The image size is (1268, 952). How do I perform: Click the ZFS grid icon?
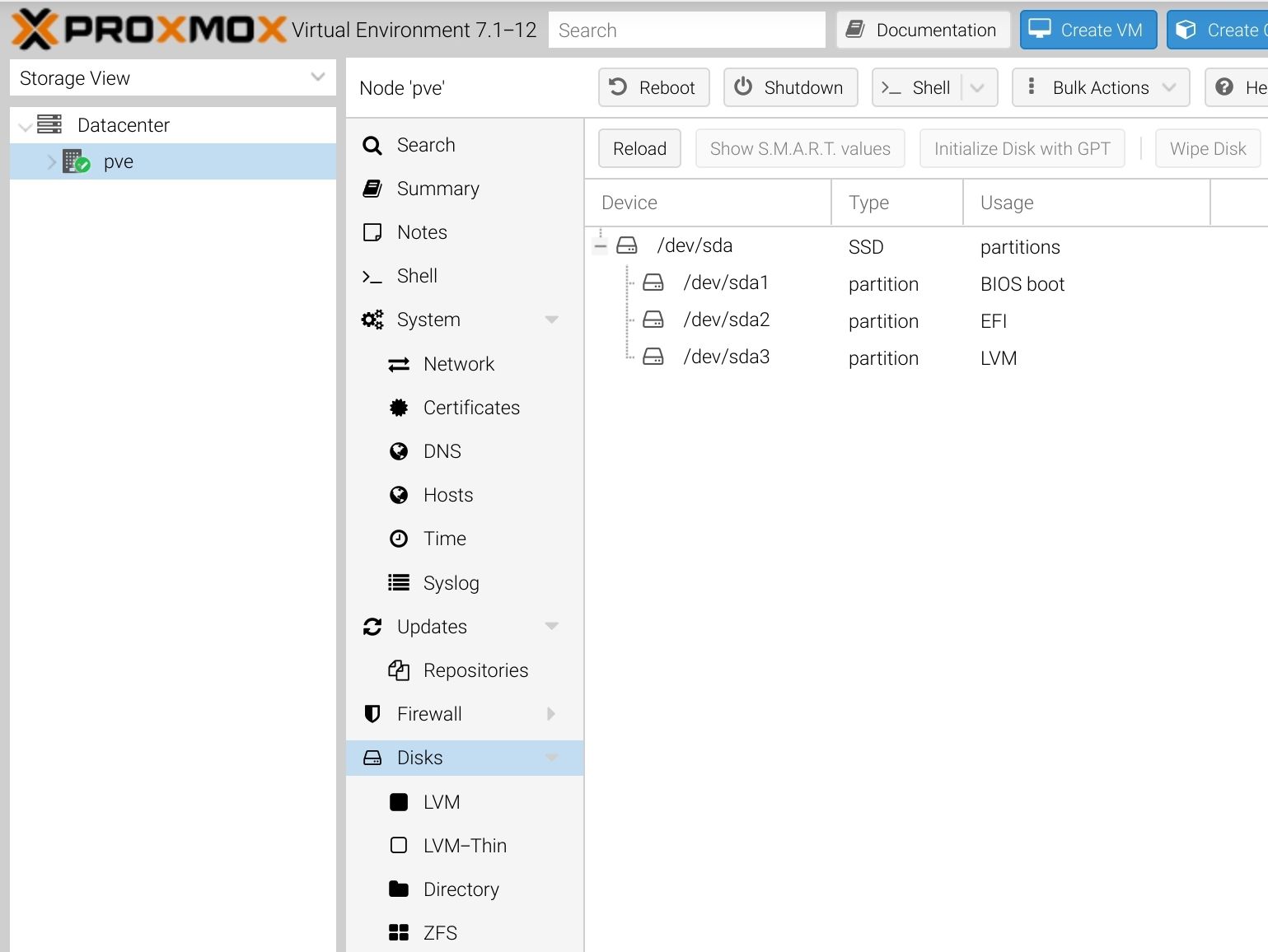pyautogui.click(x=399, y=933)
